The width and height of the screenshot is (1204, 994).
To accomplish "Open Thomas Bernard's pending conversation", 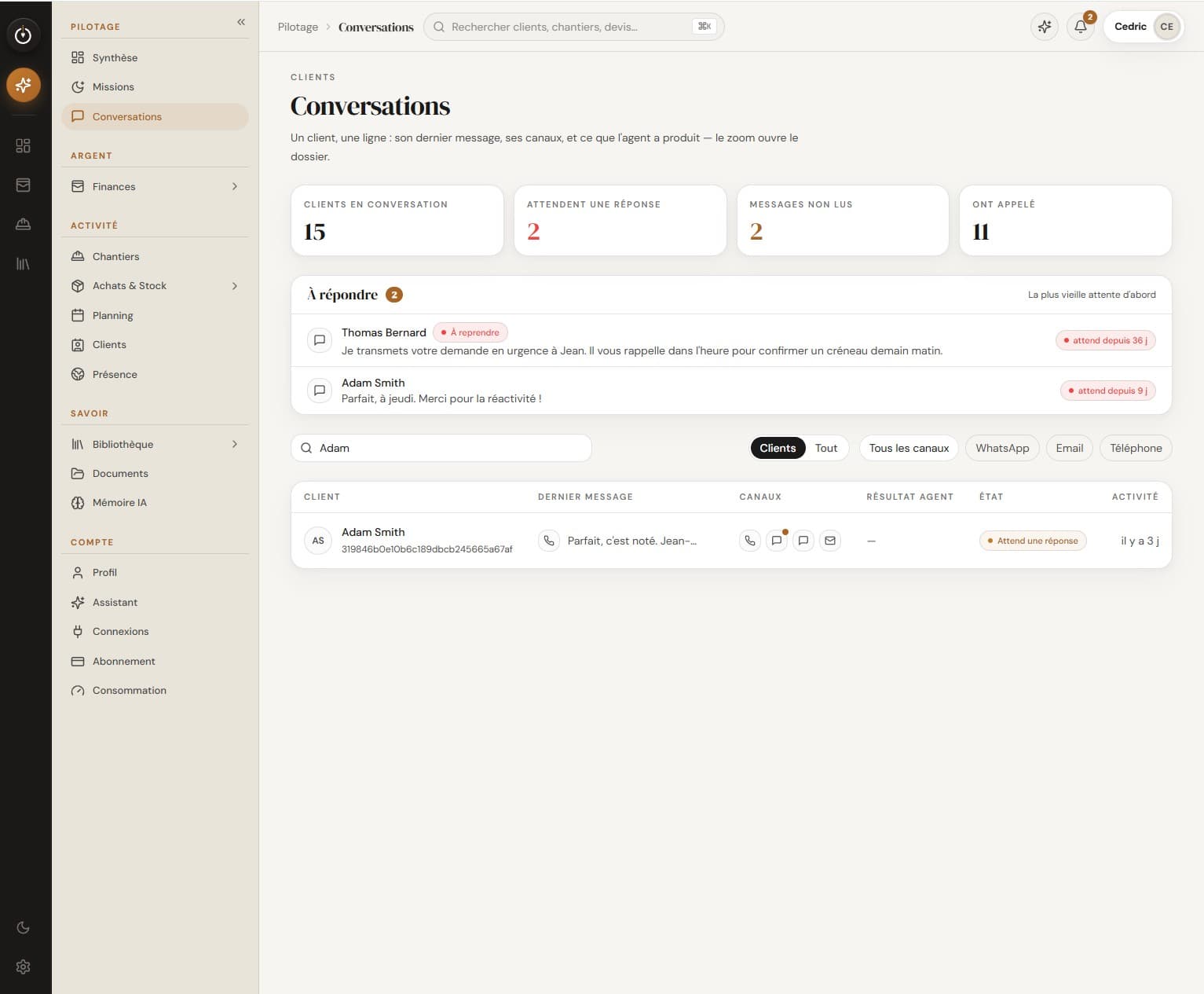I will (731, 341).
